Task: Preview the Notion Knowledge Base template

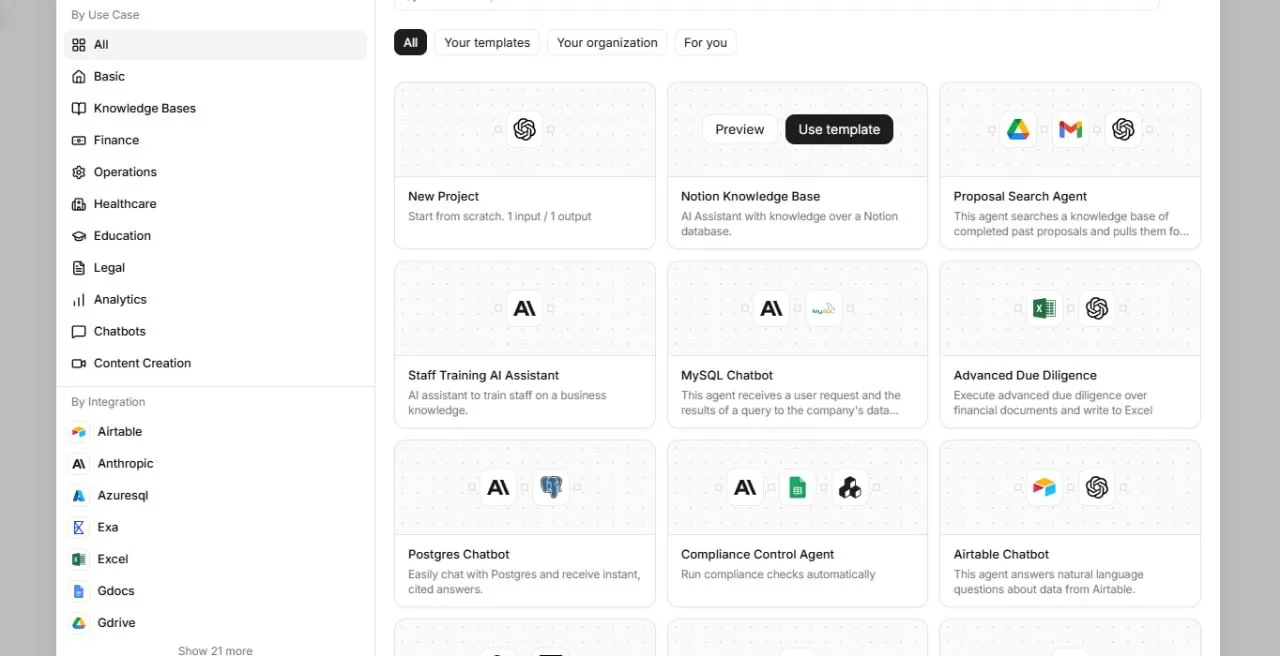Action: (740, 129)
